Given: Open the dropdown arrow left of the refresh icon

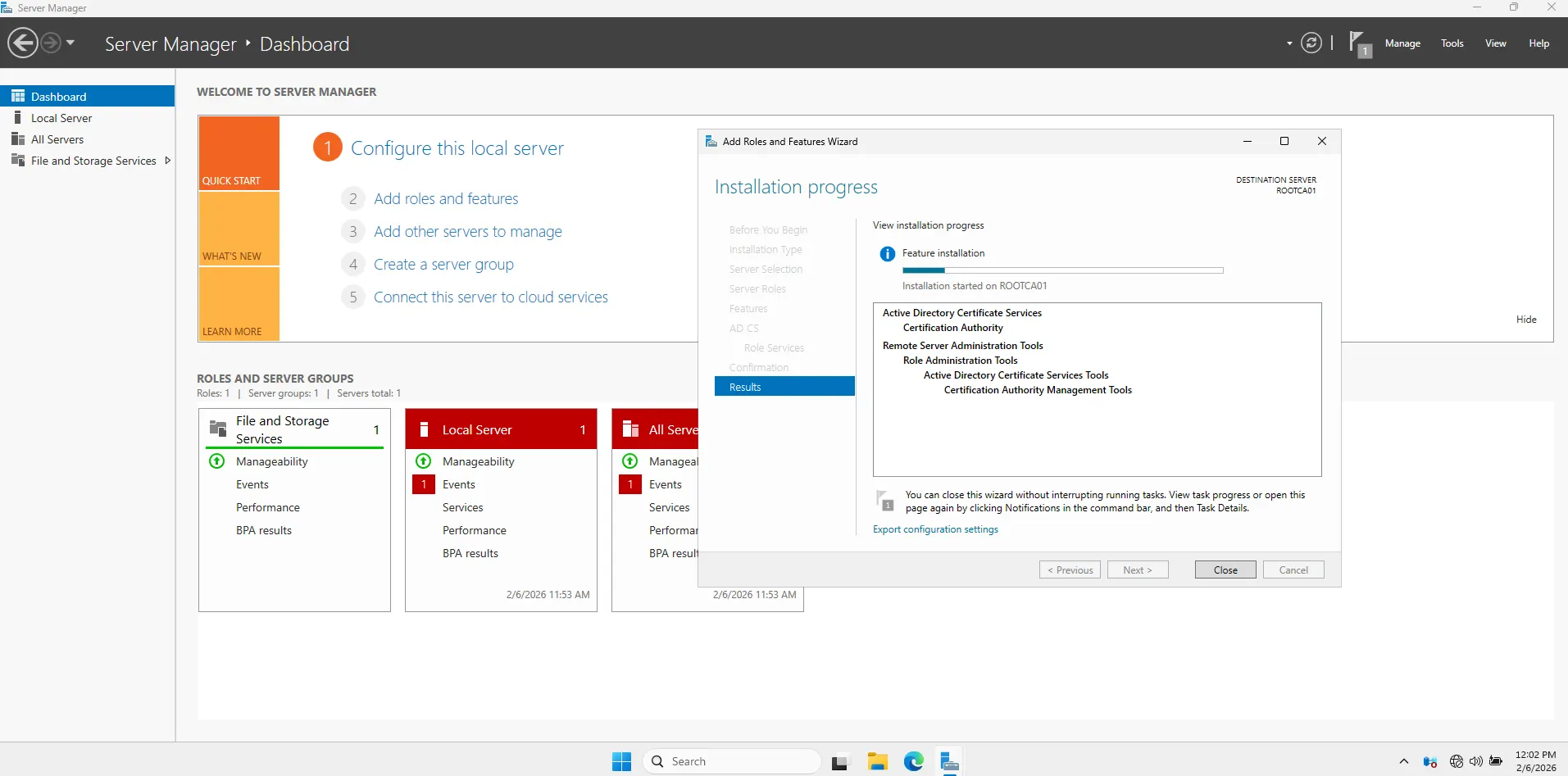Looking at the screenshot, I should [1289, 43].
